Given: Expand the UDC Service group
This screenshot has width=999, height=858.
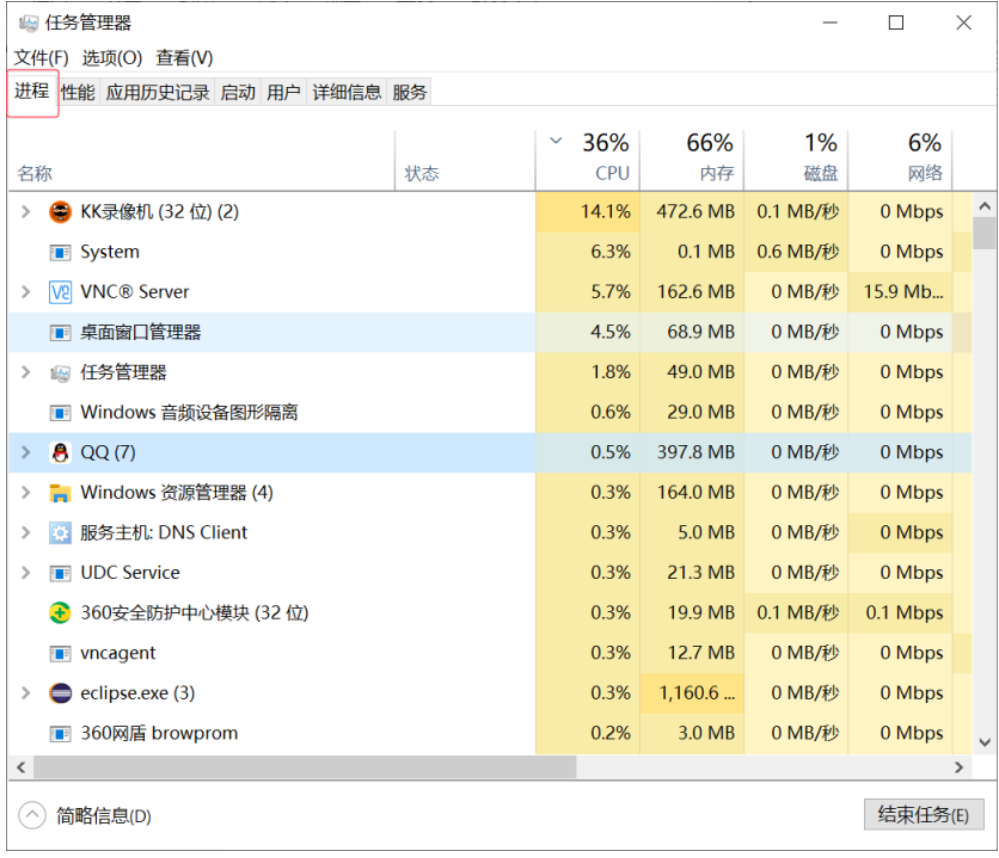Looking at the screenshot, I should pos(25,573).
